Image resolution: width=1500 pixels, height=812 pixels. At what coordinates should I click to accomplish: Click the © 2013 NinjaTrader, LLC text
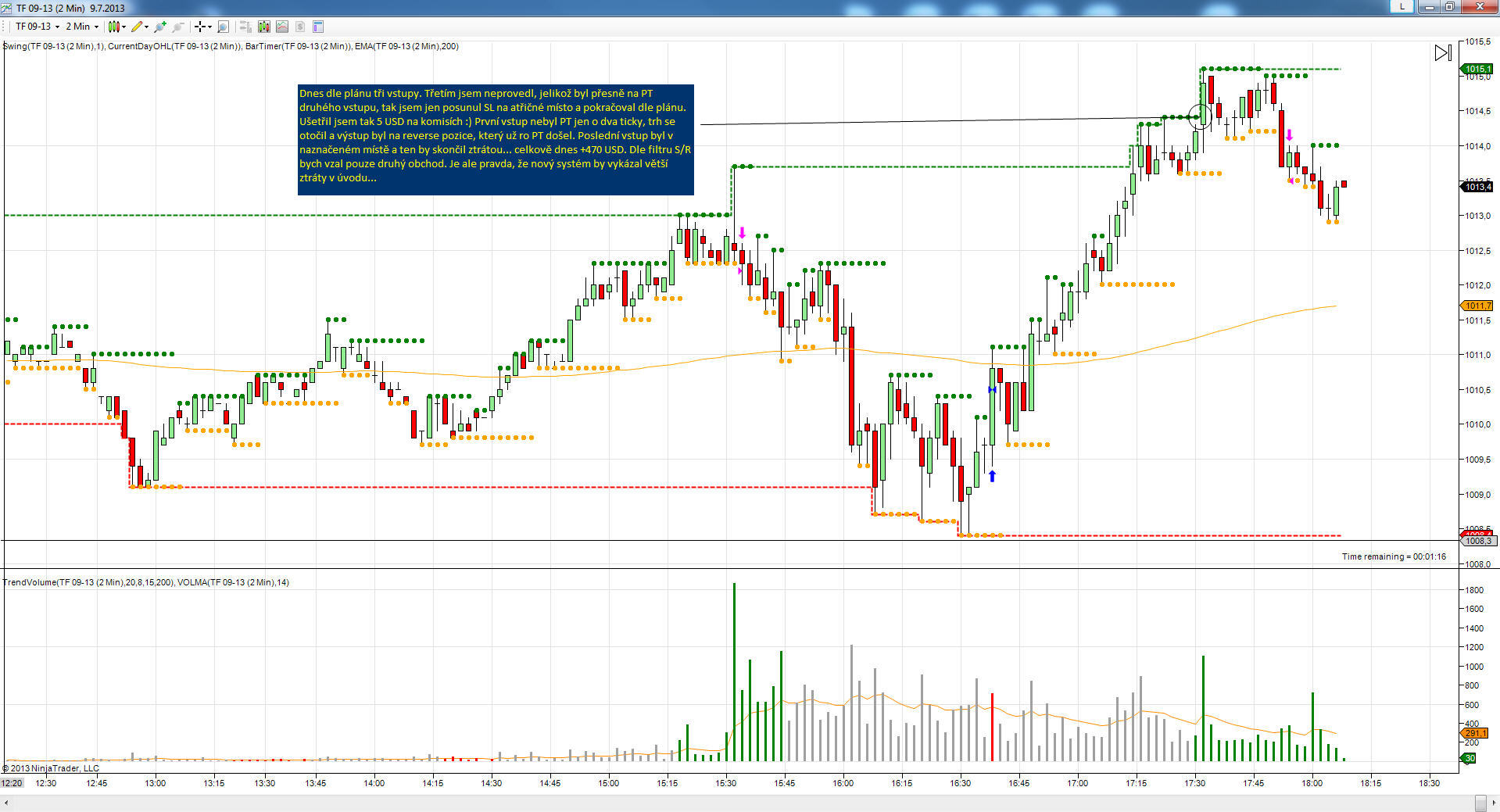pyautogui.click(x=51, y=768)
